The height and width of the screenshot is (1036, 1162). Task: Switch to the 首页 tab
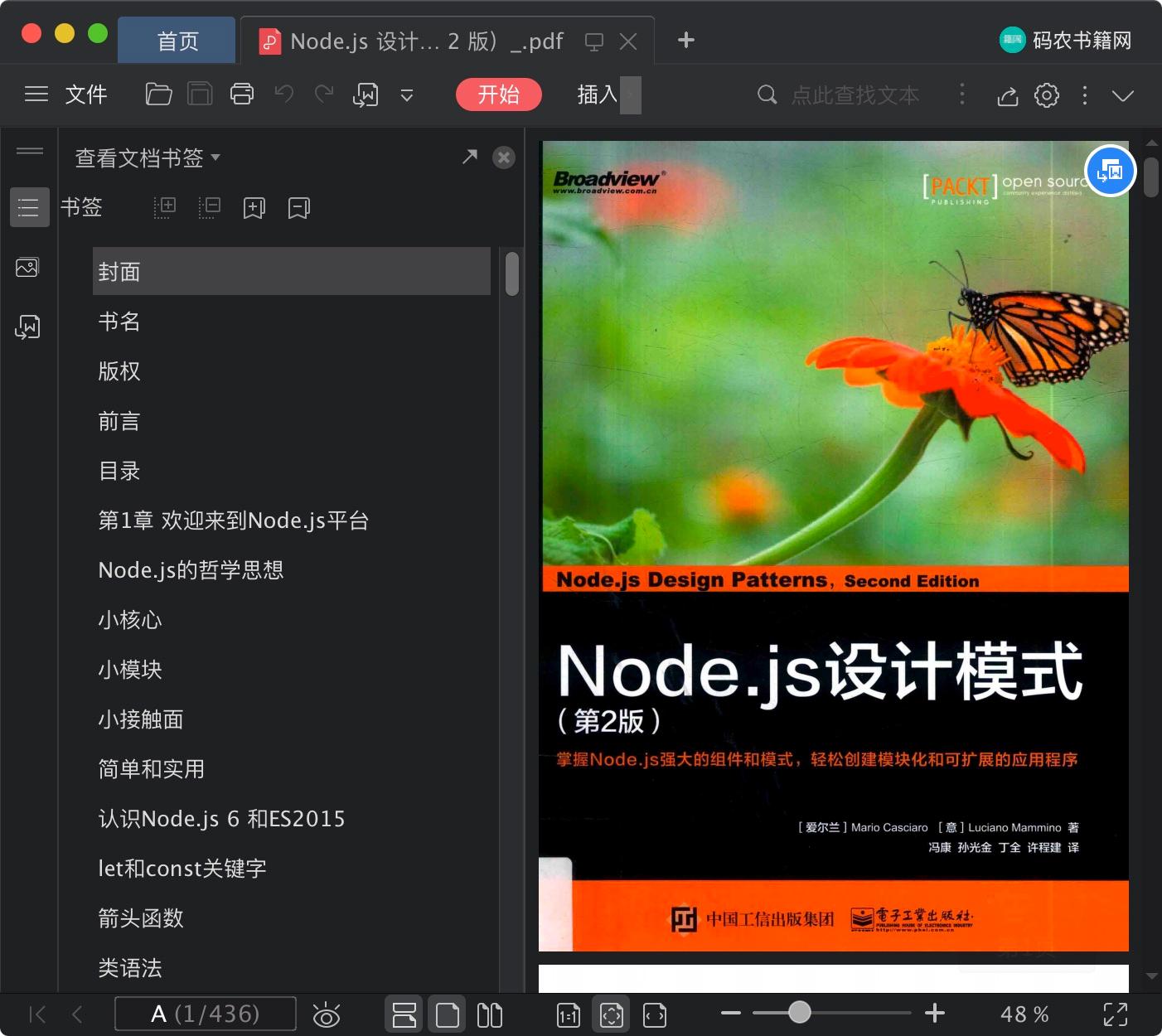point(177,41)
